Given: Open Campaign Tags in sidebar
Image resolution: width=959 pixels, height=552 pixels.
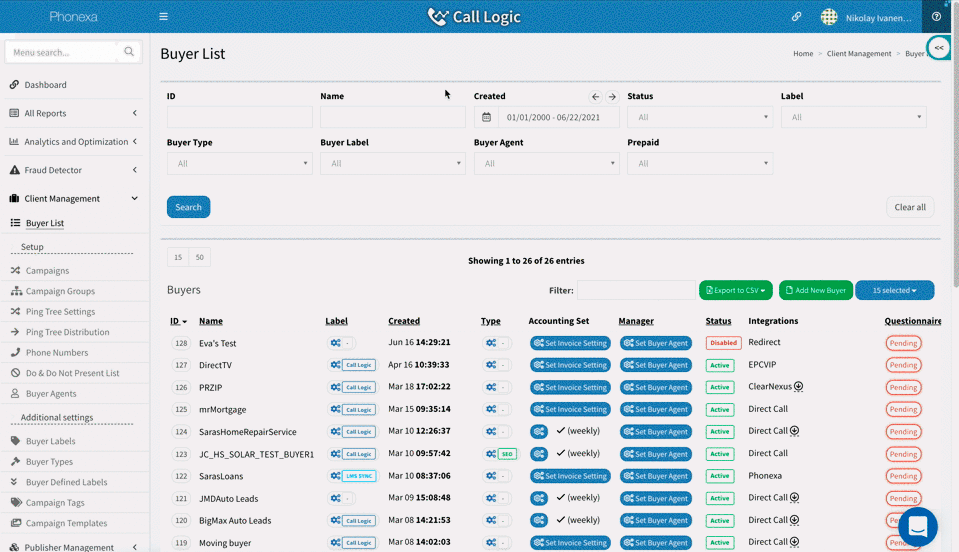Looking at the screenshot, I should (55, 502).
